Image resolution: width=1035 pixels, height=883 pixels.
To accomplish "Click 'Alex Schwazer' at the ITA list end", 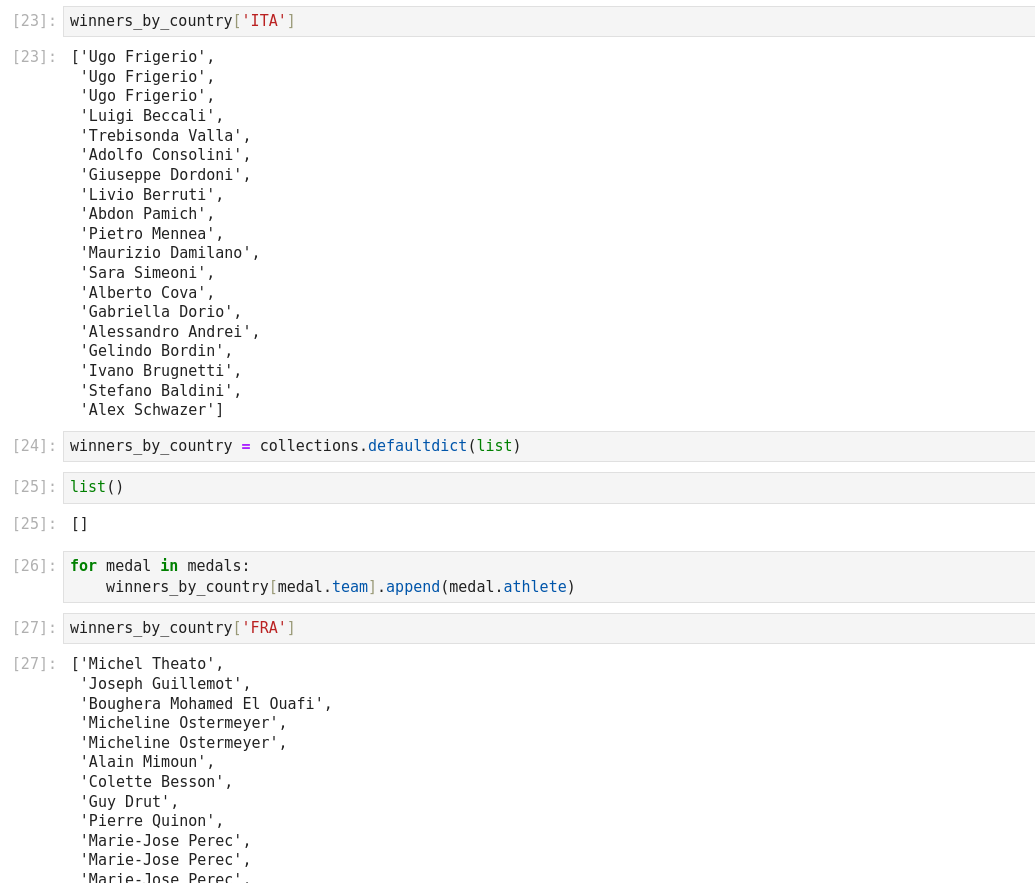I will click(x=150, y=410).
